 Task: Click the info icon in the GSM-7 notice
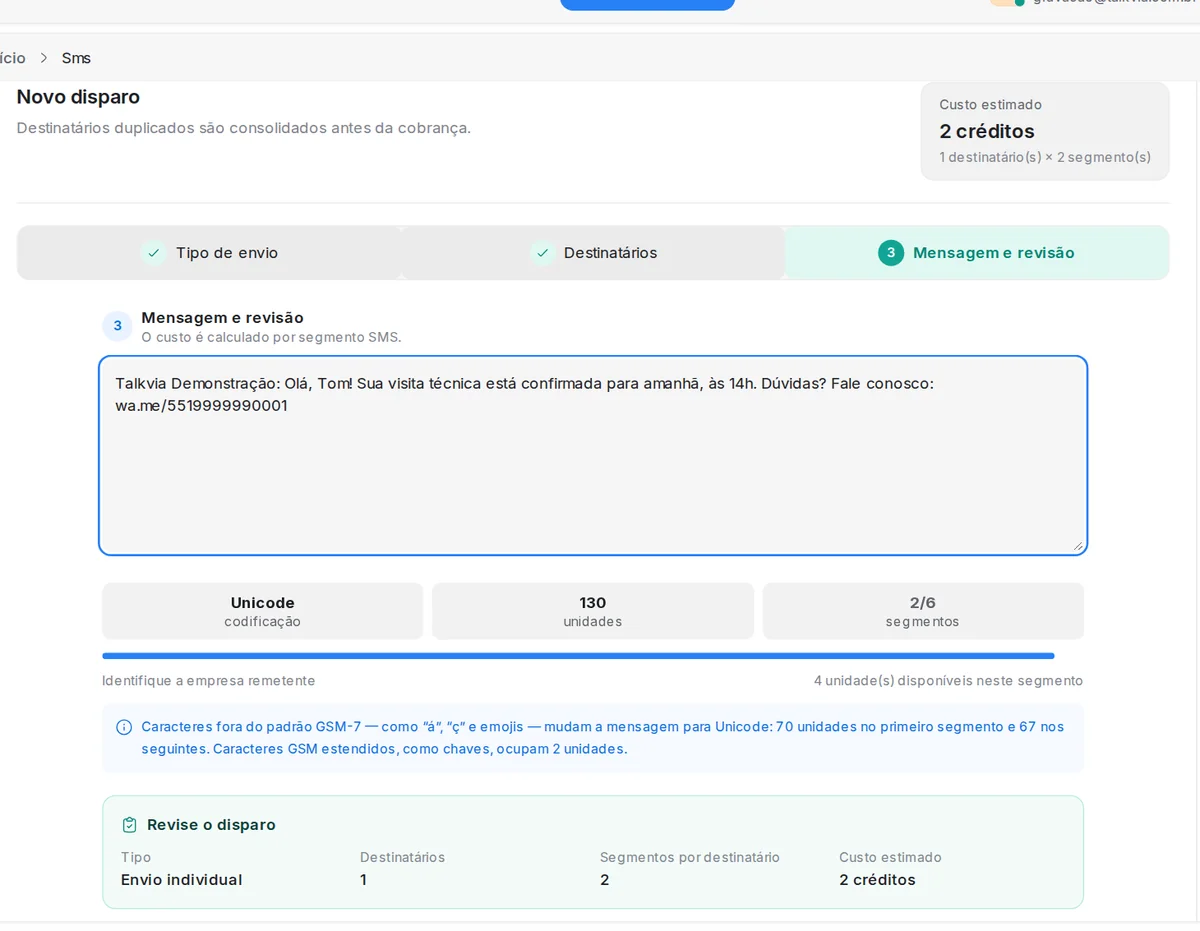pos(124,727)
